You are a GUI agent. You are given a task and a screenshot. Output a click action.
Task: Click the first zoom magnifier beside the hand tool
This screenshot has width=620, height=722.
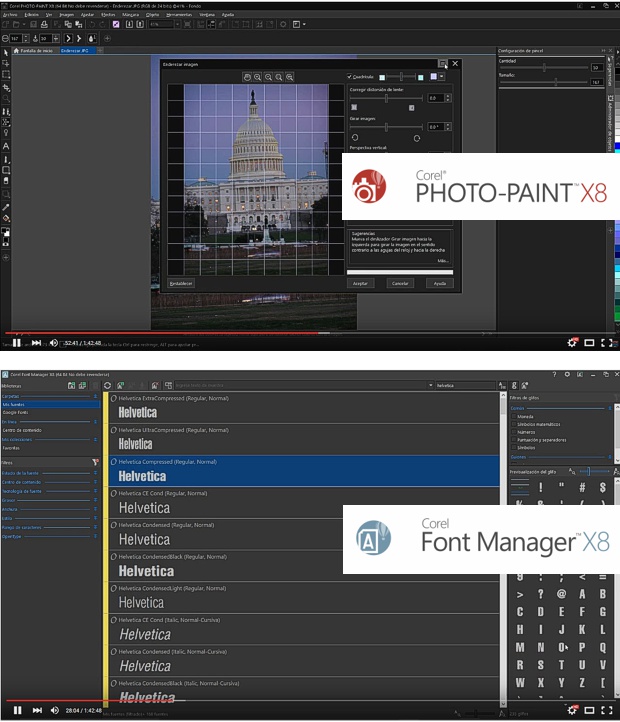pos(257,77)
